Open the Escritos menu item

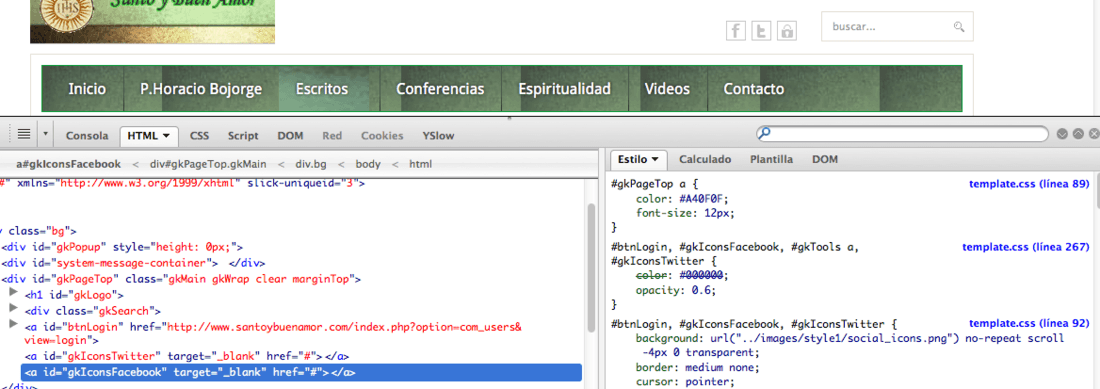321,89
